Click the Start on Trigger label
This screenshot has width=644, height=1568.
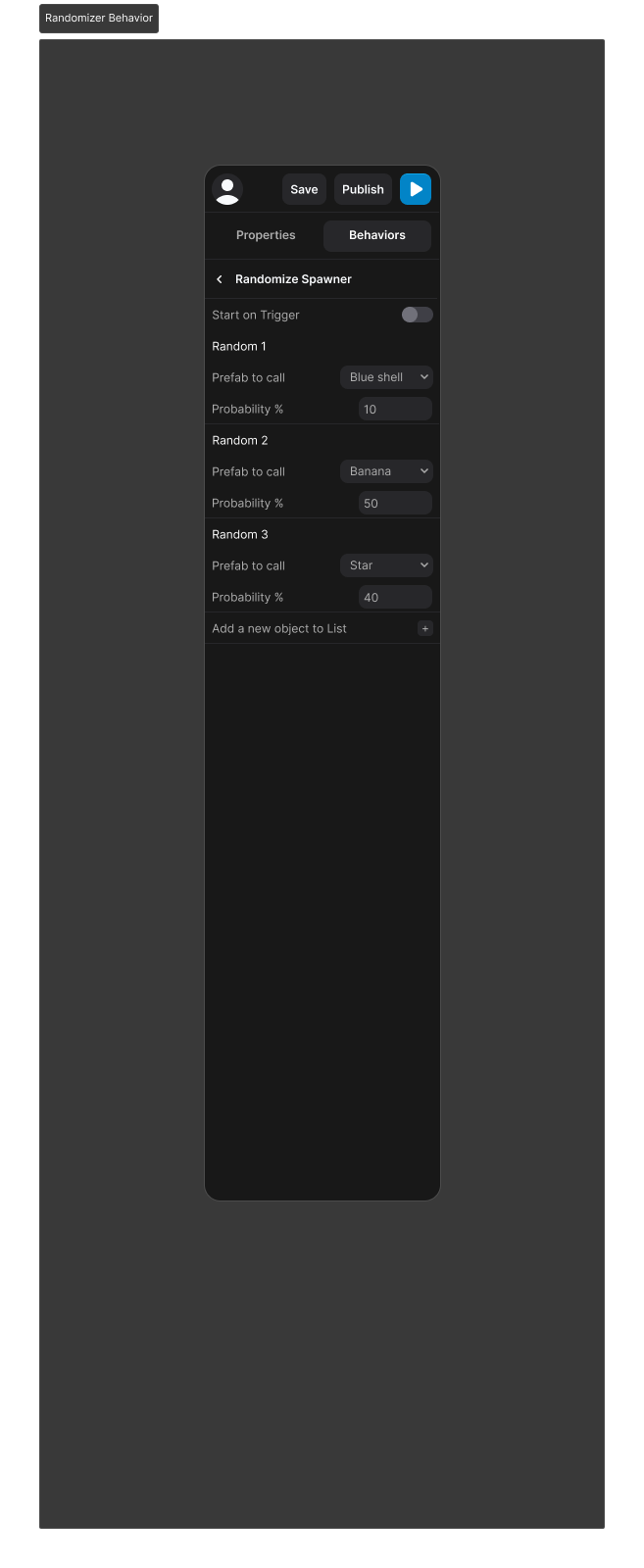256,315
